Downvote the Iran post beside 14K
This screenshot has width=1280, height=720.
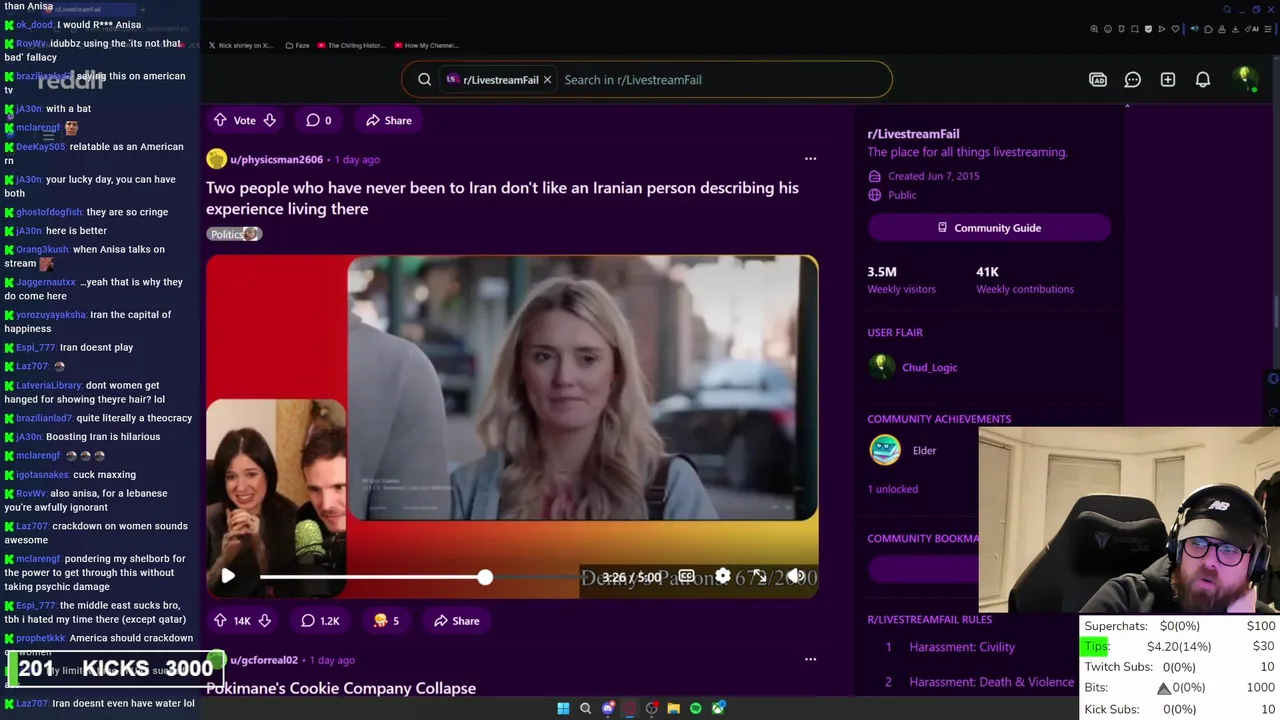[265, 621]
